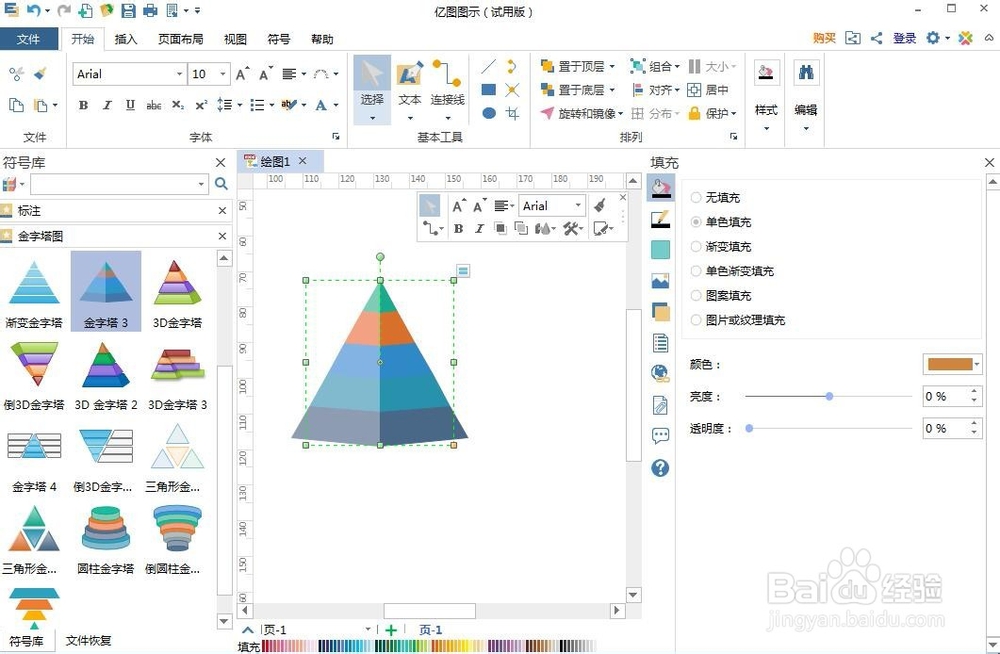The width and height of the screenshot is (1000, 654).
Task: Click the 登录 (Login) link
Action: pos(903,38)
